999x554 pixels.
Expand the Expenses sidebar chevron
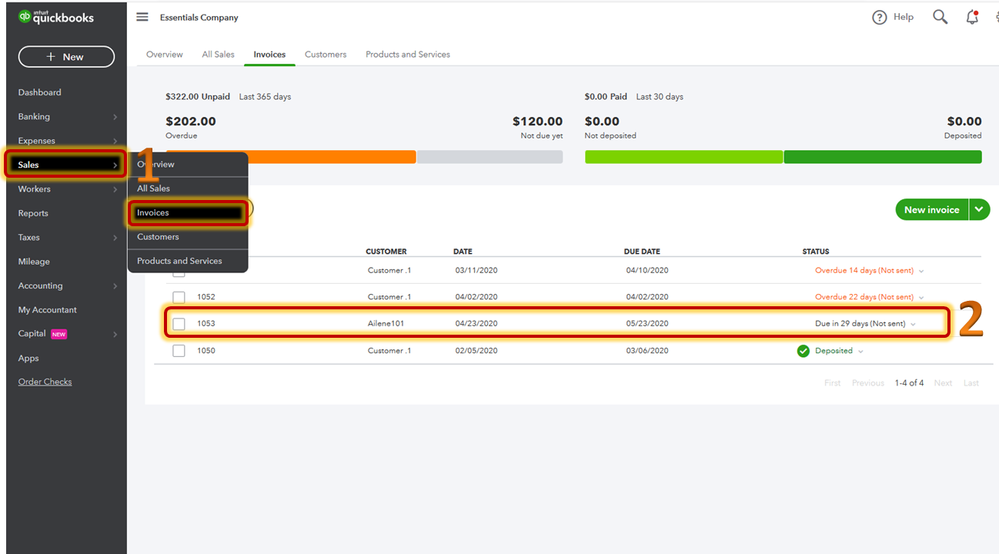coord(115,141)
